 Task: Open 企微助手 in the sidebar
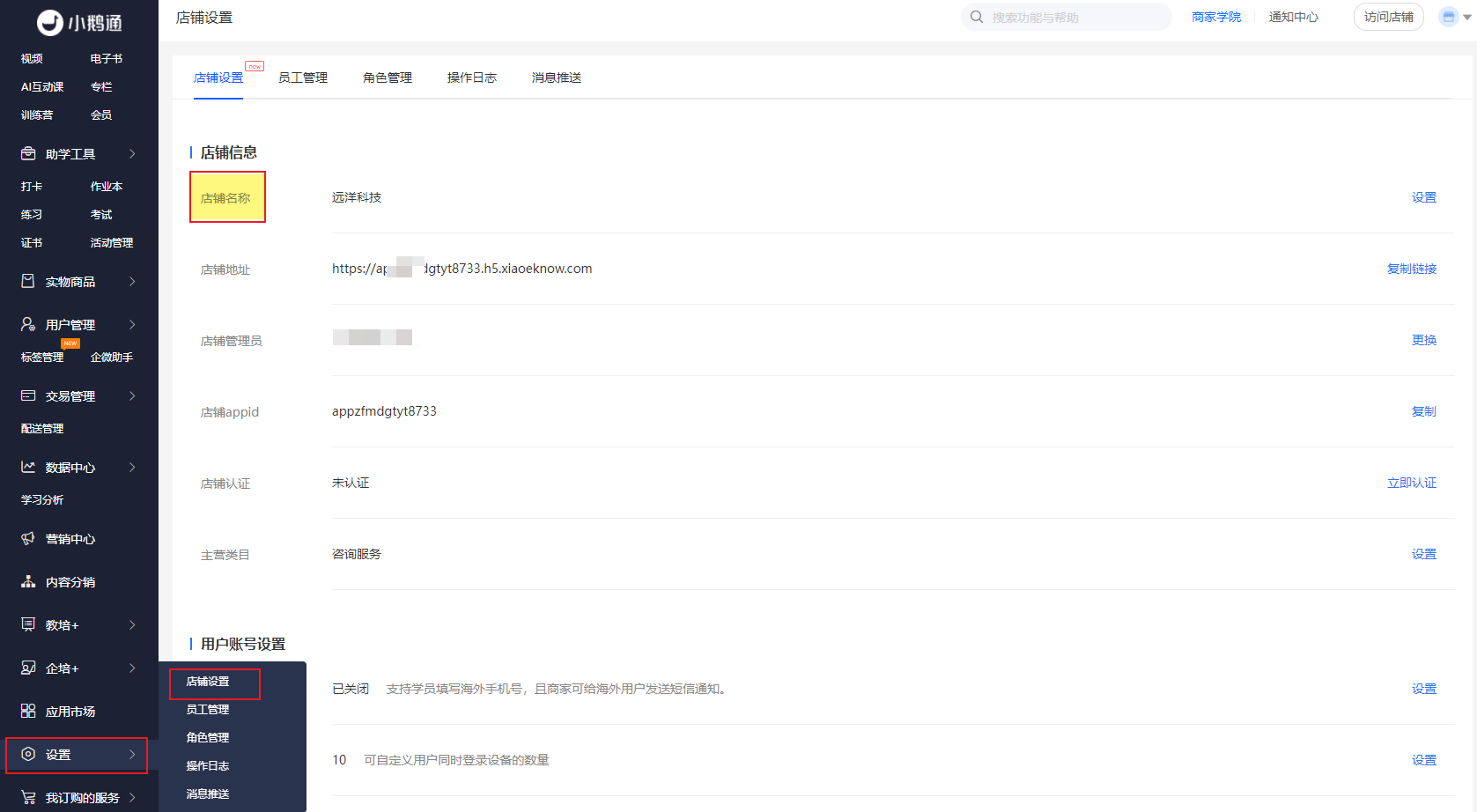(x=112, y=357)
